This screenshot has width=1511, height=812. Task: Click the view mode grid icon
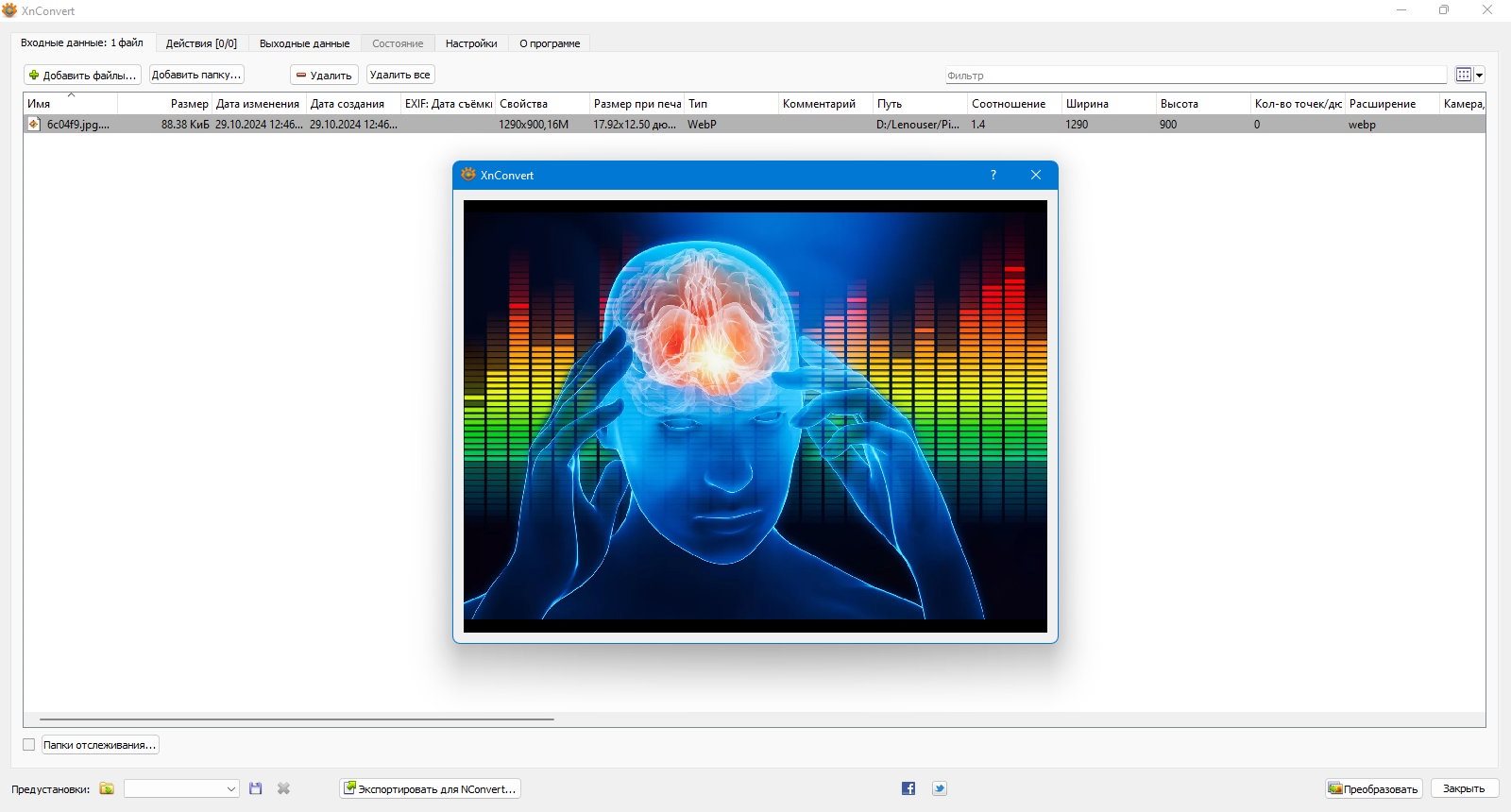coord(1463,75)
